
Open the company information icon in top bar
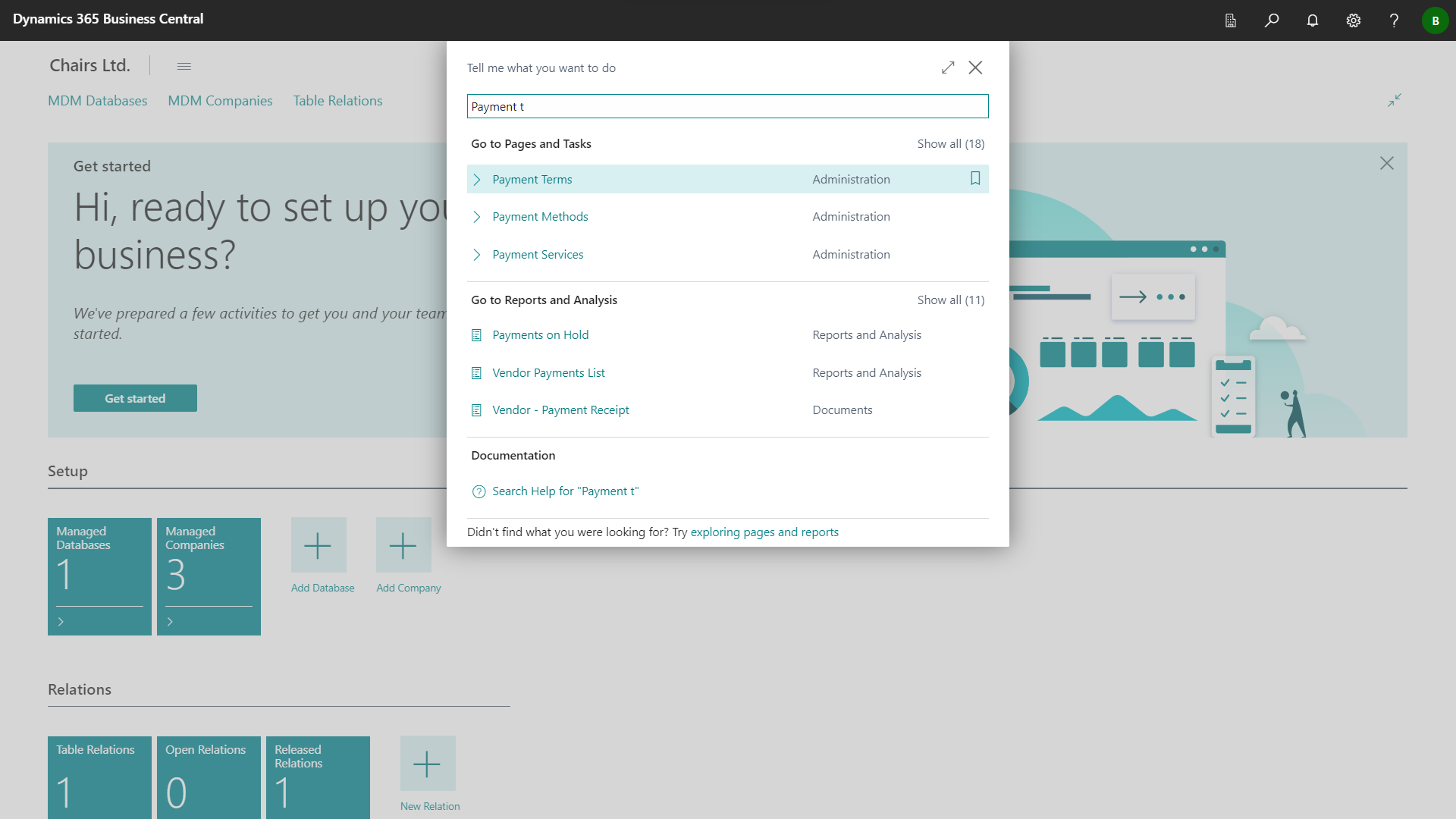click(1231, 20)
